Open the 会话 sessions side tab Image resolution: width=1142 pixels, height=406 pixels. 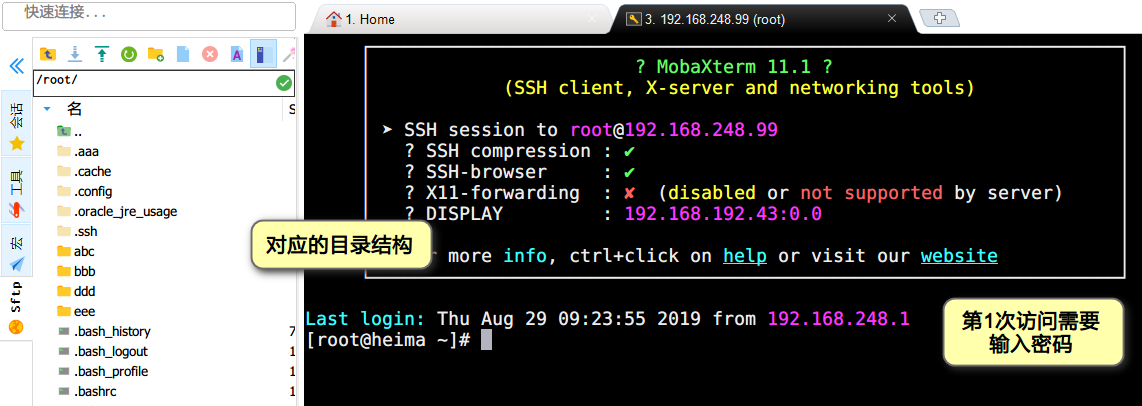[17, 123]
